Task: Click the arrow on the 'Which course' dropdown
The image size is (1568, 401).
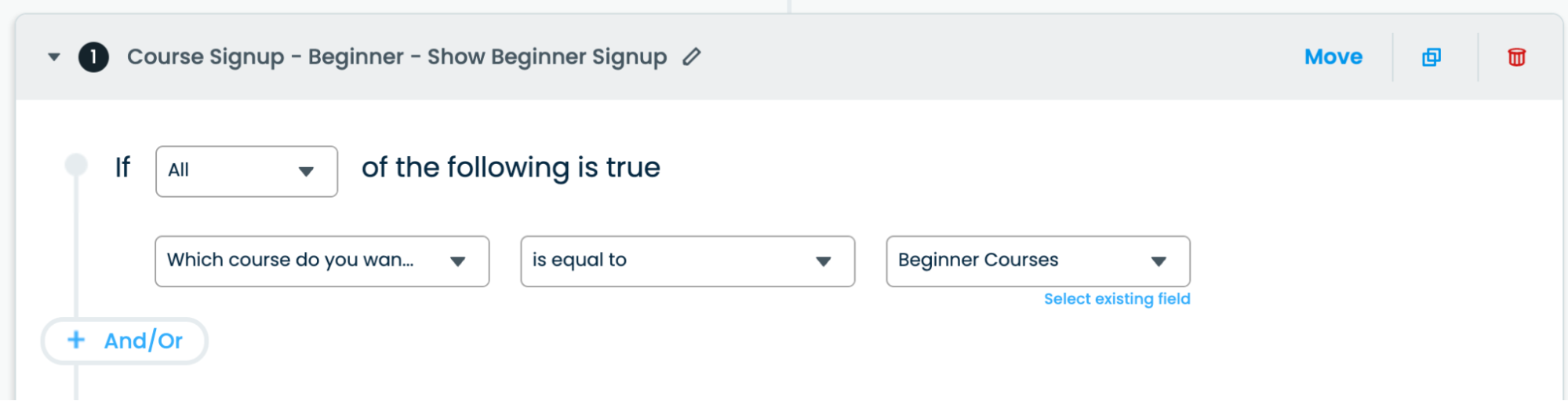Action: click(458, 261)
